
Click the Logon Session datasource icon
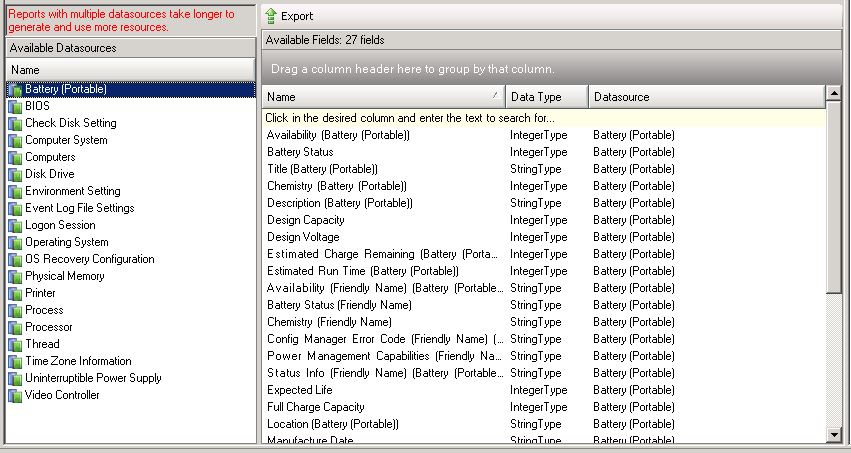point(15,225)
